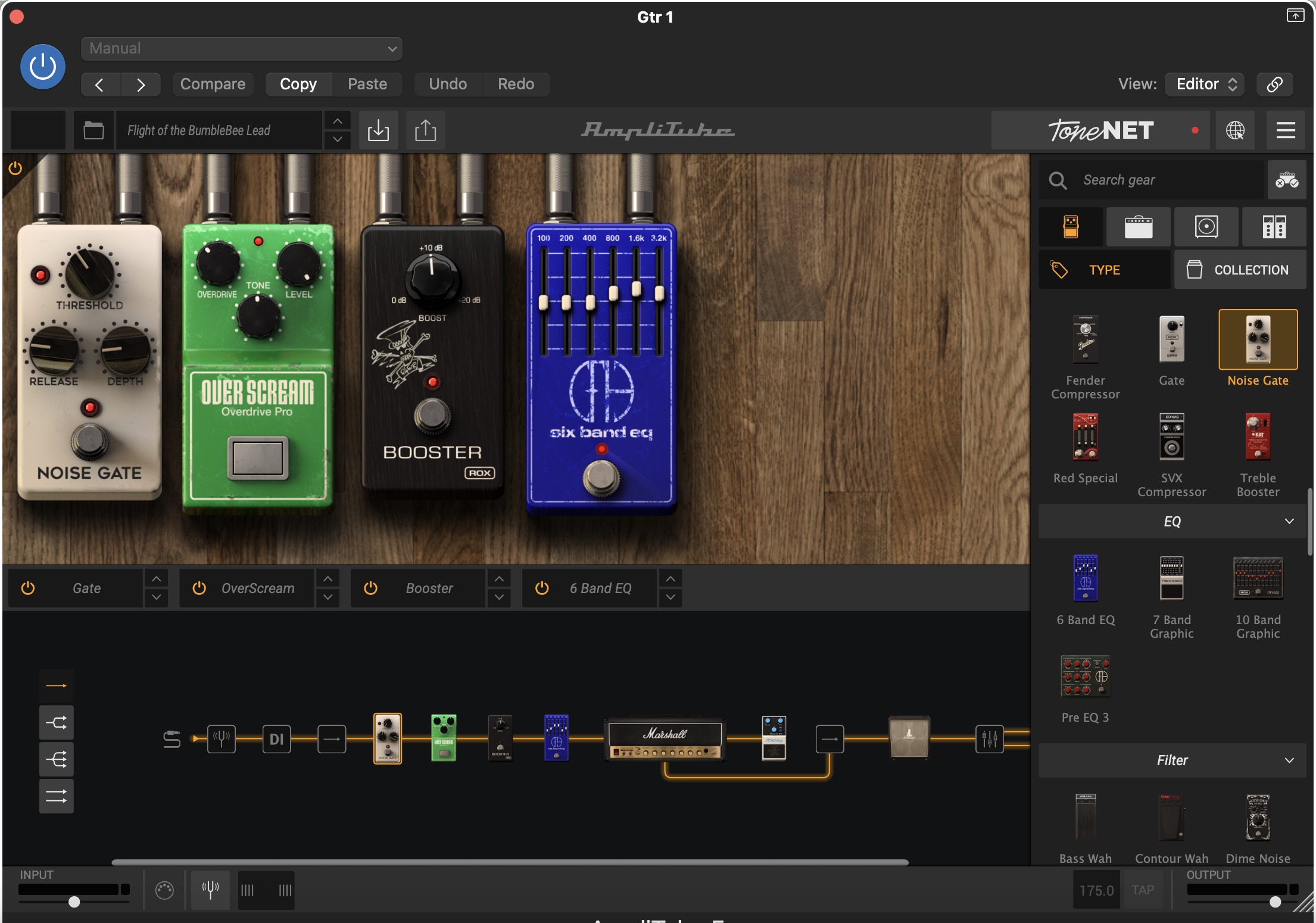
Task: Click the Paste button
Action: click(367, 84)
